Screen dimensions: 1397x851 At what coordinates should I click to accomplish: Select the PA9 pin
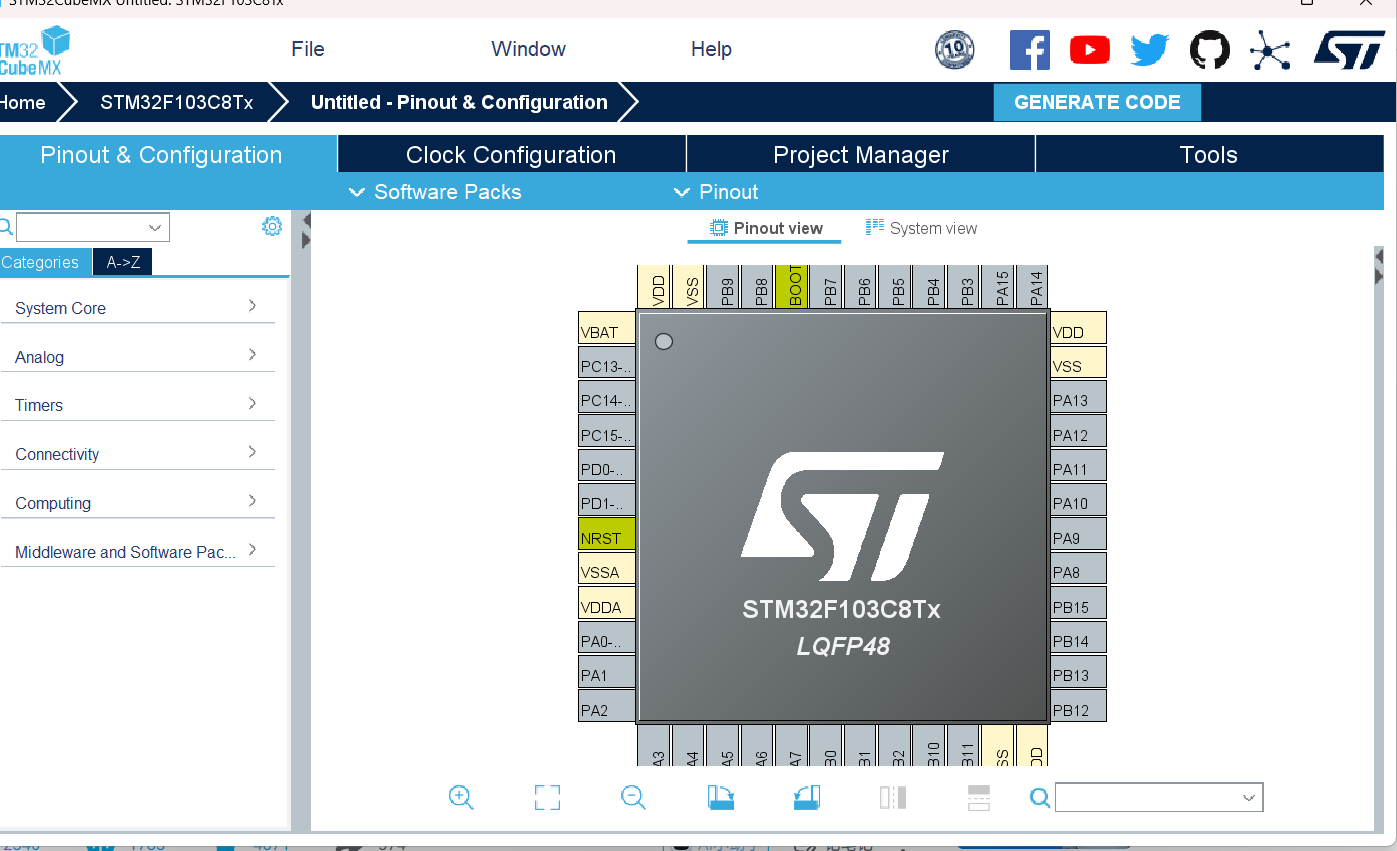(1078, 534)
